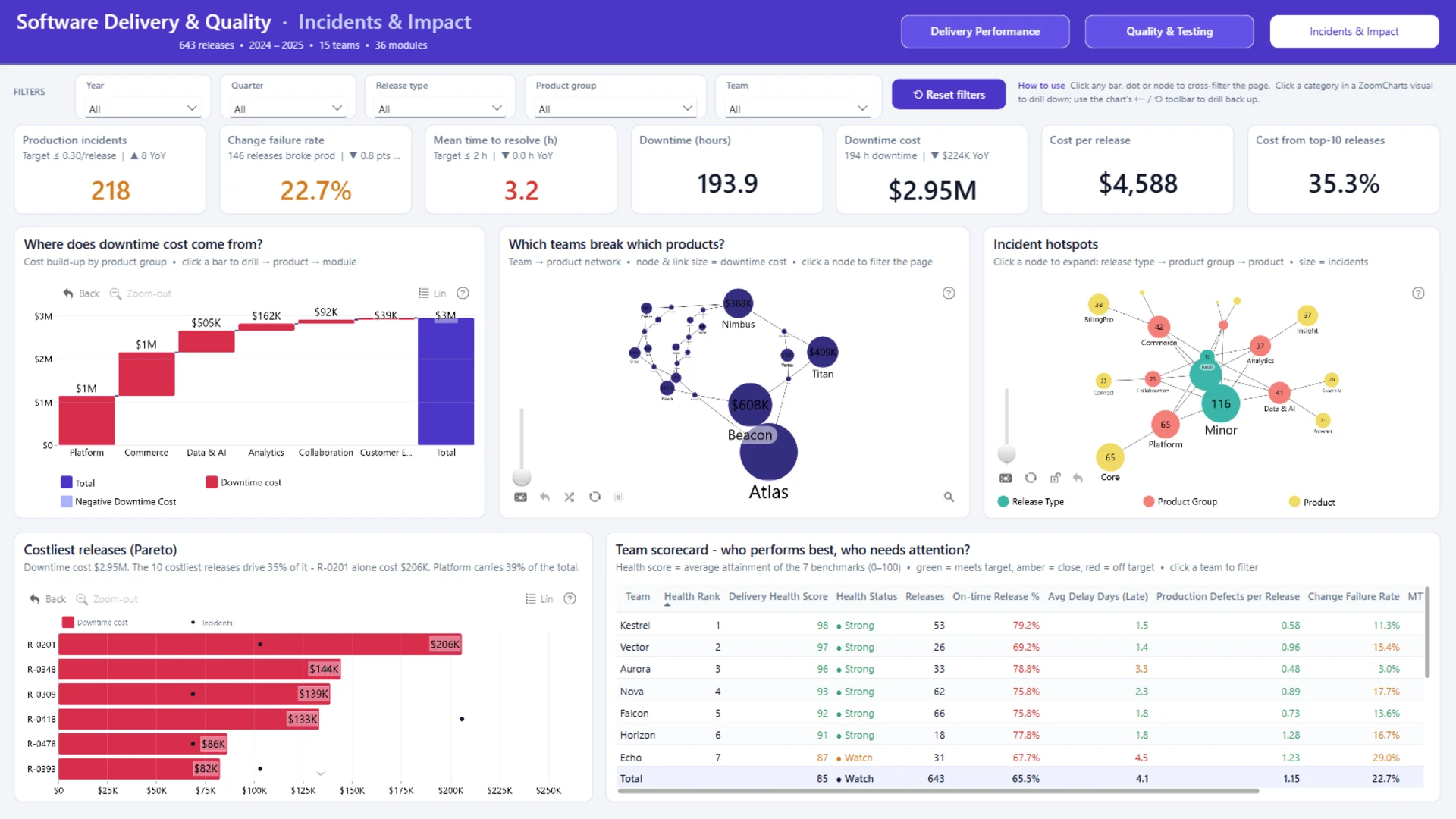Click Back arrow in Costliest releases chart
Screen dimensions: 1456x819
[35, 599]
